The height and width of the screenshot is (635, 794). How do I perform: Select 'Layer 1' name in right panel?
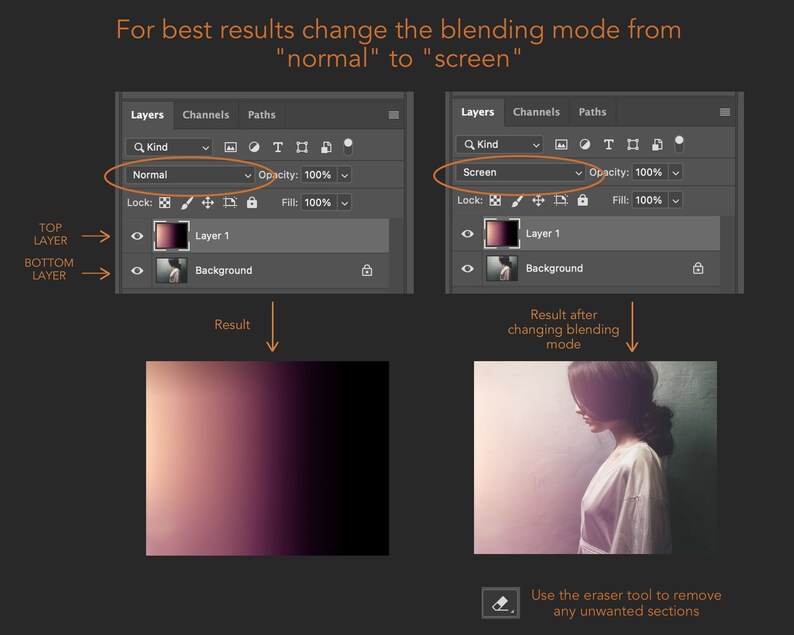[543, 233]
